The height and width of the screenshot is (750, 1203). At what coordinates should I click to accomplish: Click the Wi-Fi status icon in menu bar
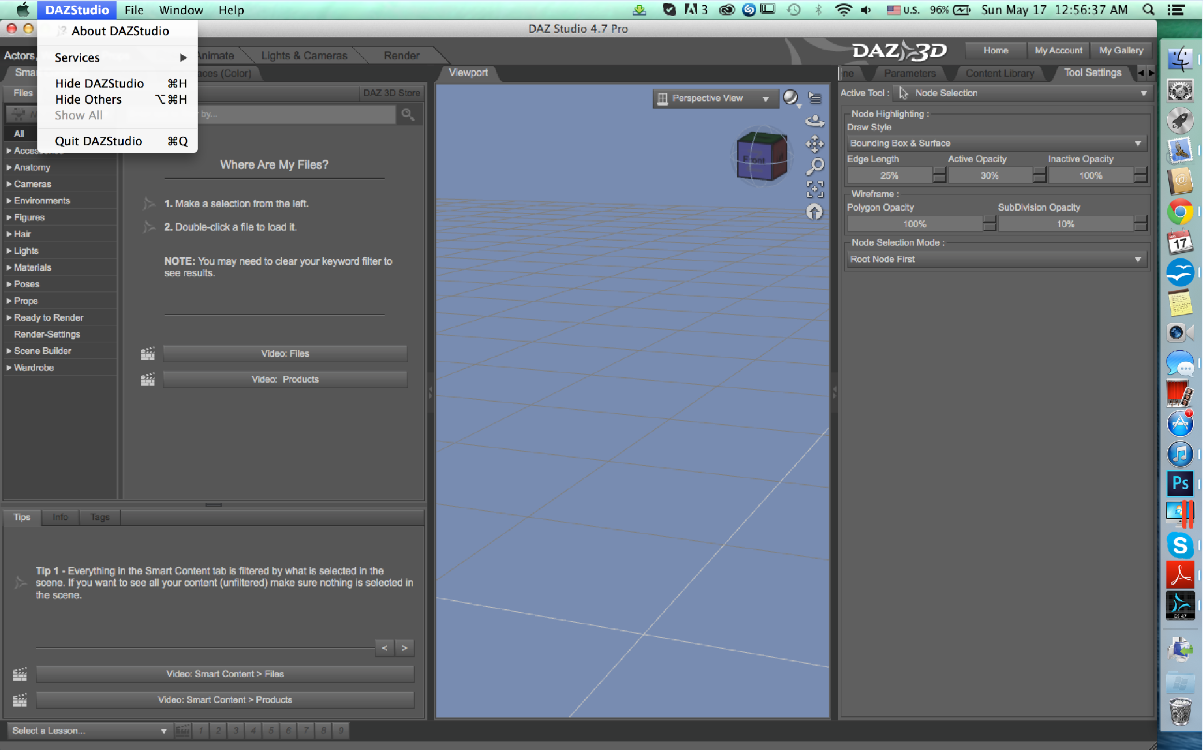[x=843, y=10]
